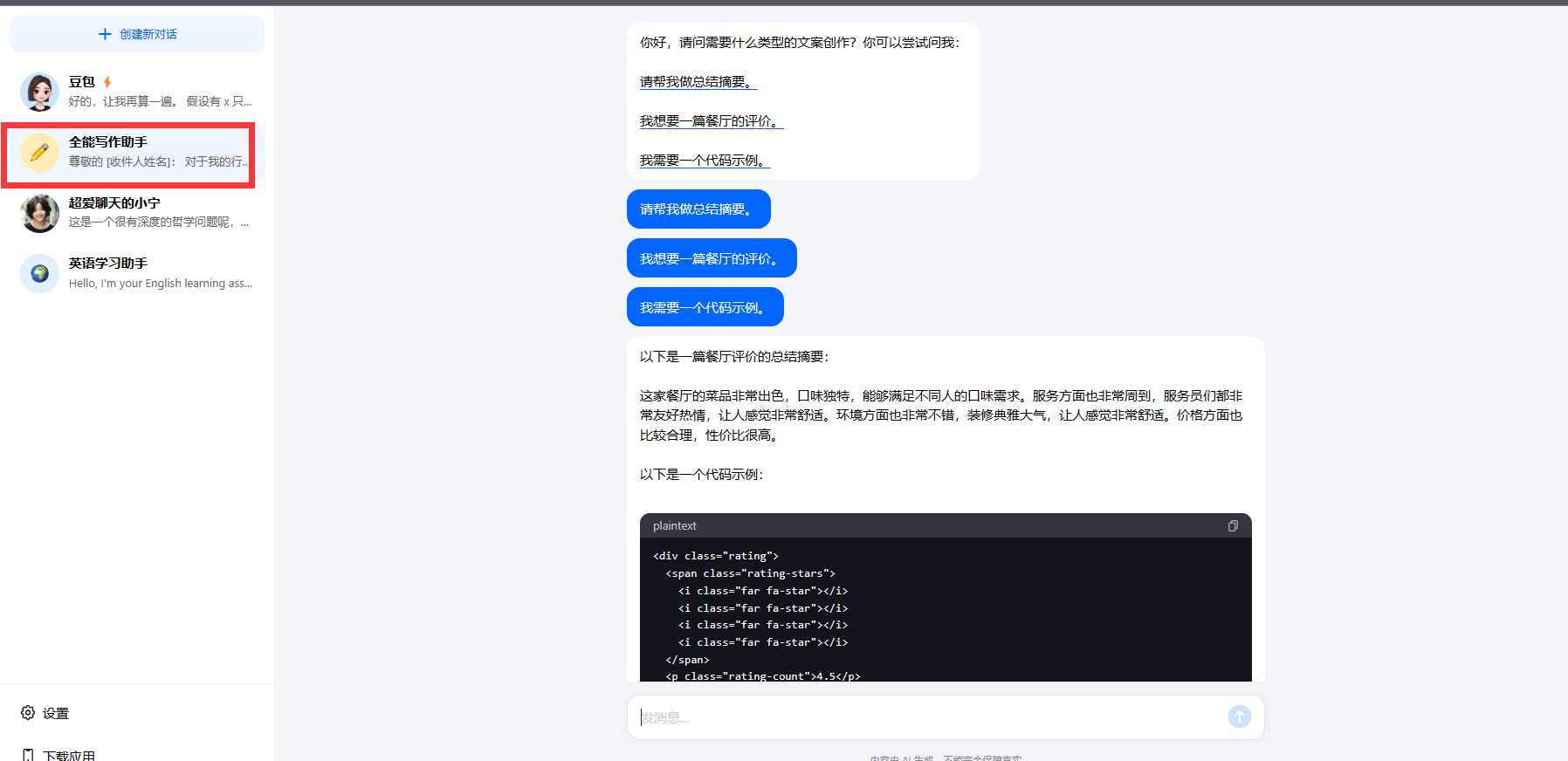
Task: Click the 我需要一个代码示例 suggestion link
Action: [705, 161]
